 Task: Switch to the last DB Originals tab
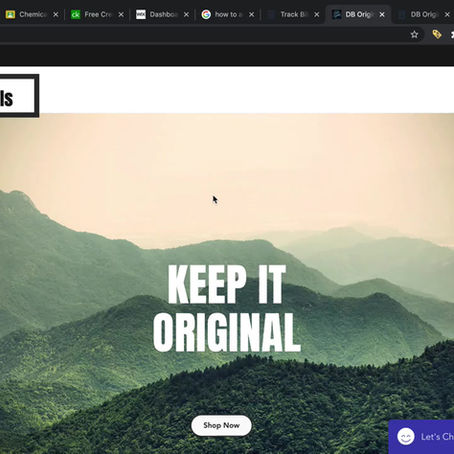pyautogui.click(x=423, y=15)
